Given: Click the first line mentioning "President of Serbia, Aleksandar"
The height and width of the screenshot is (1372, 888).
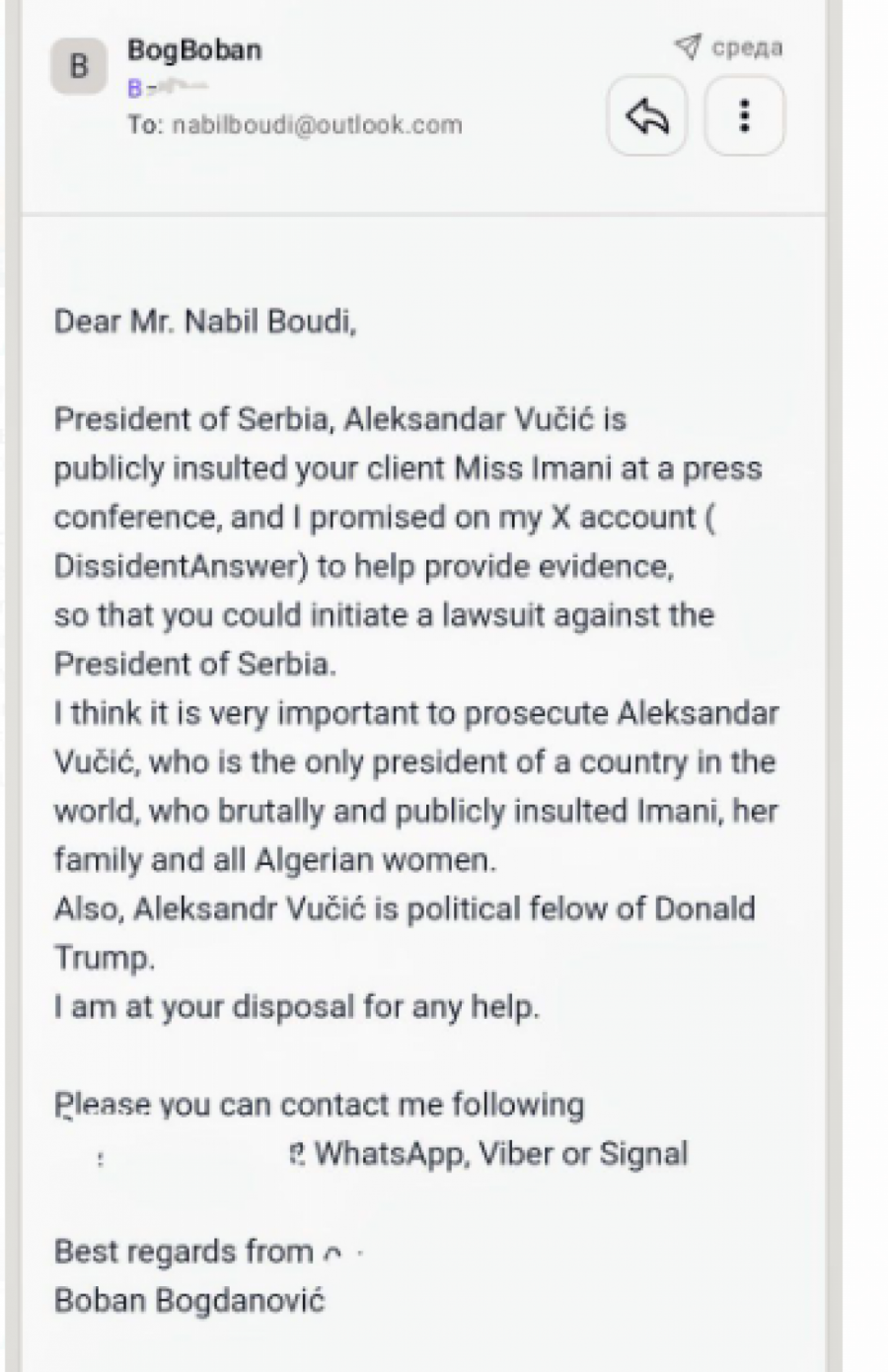Looking at the screenshot, I should (x=339, y=419).
